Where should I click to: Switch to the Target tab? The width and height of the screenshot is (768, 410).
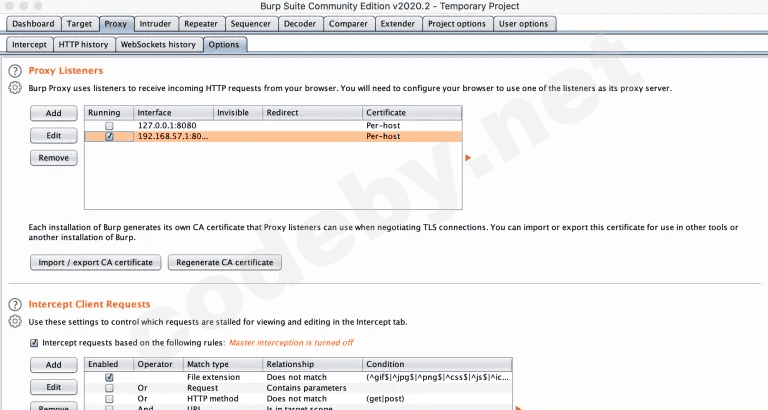click(79, 24)
